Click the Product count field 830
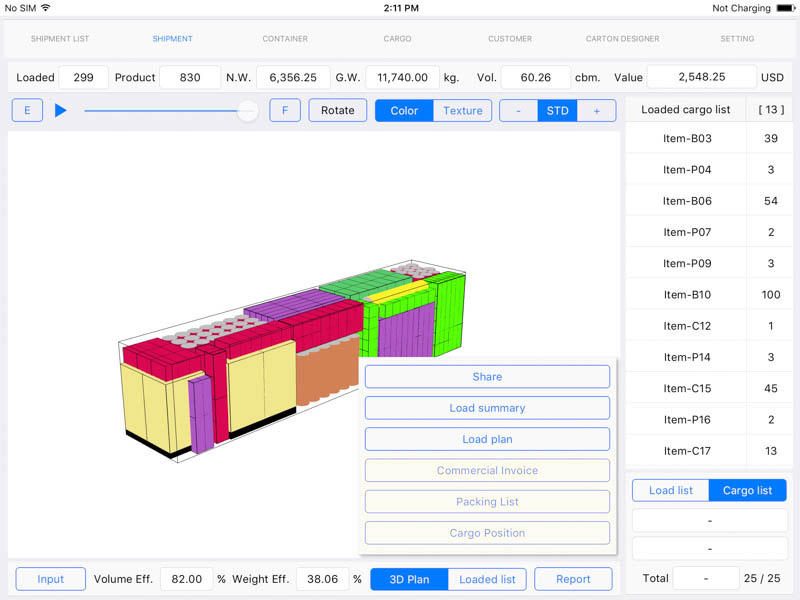Viewport: 800px width, 600px height. tap(190, 77)
